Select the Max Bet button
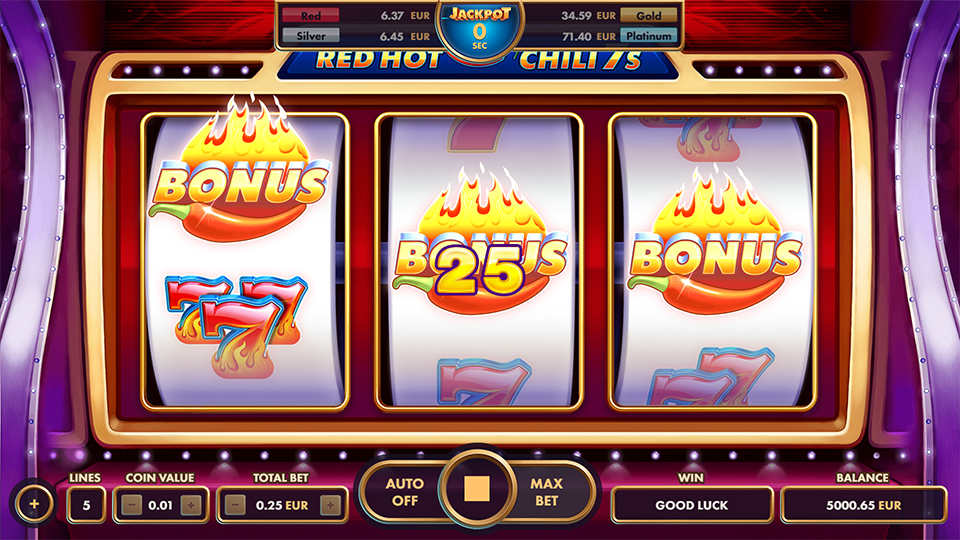960x540 pixels. pyautogui.click(x=546, y=492)
